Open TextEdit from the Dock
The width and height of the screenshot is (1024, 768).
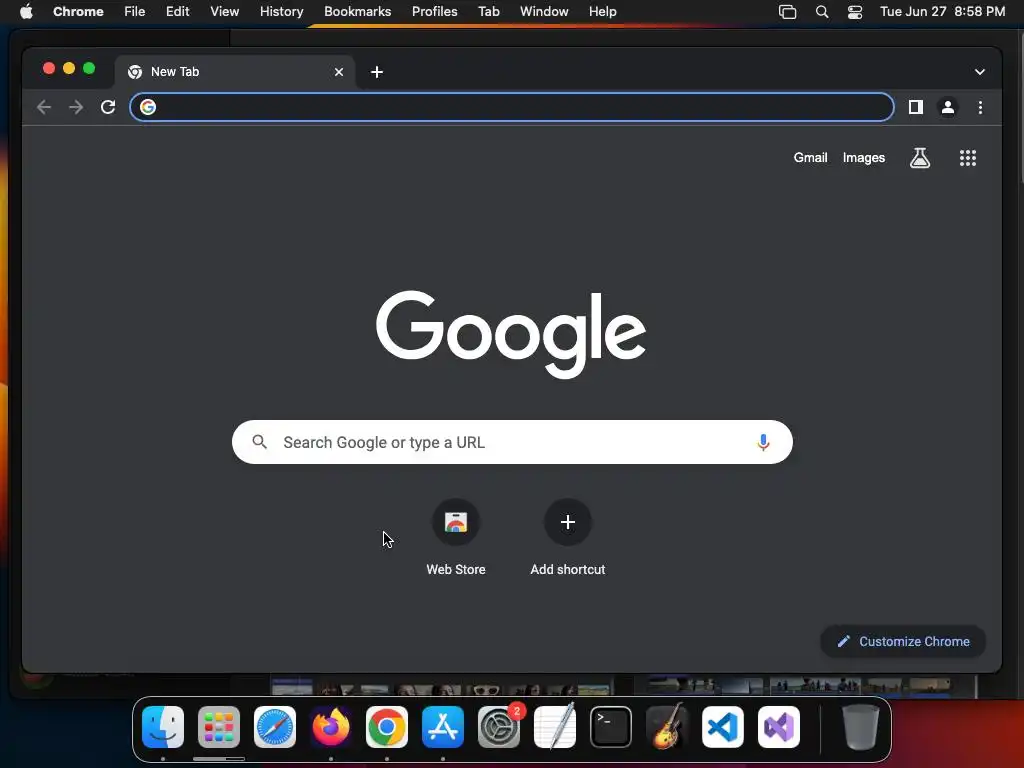555,727
